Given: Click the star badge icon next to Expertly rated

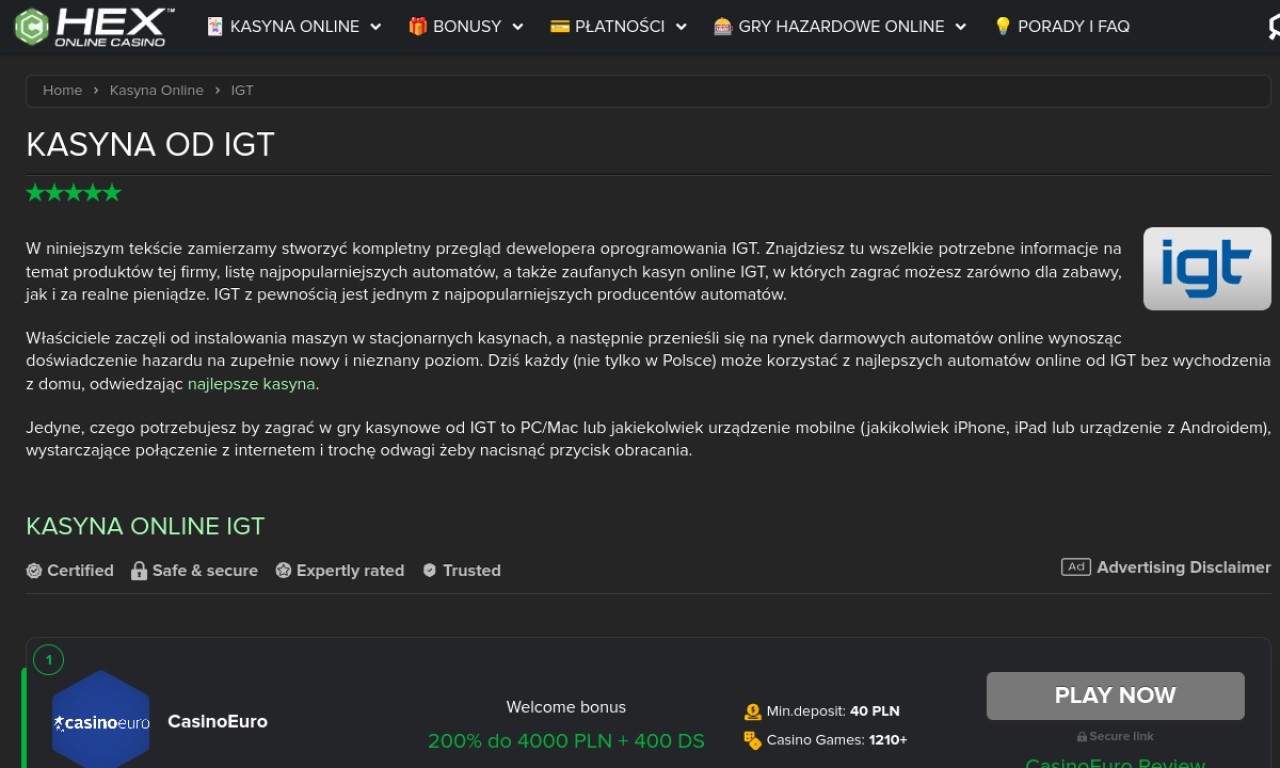Looking at the screenshot, I should pos(283,570).
